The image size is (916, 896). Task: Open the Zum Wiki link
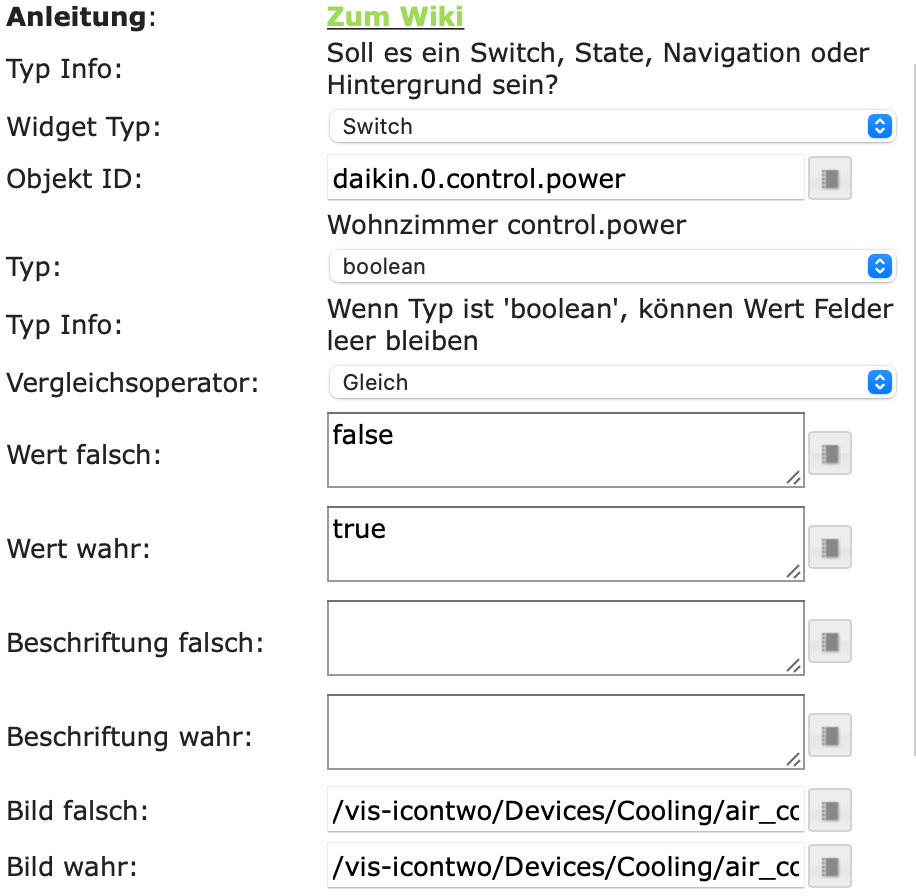tap(395, 17)
